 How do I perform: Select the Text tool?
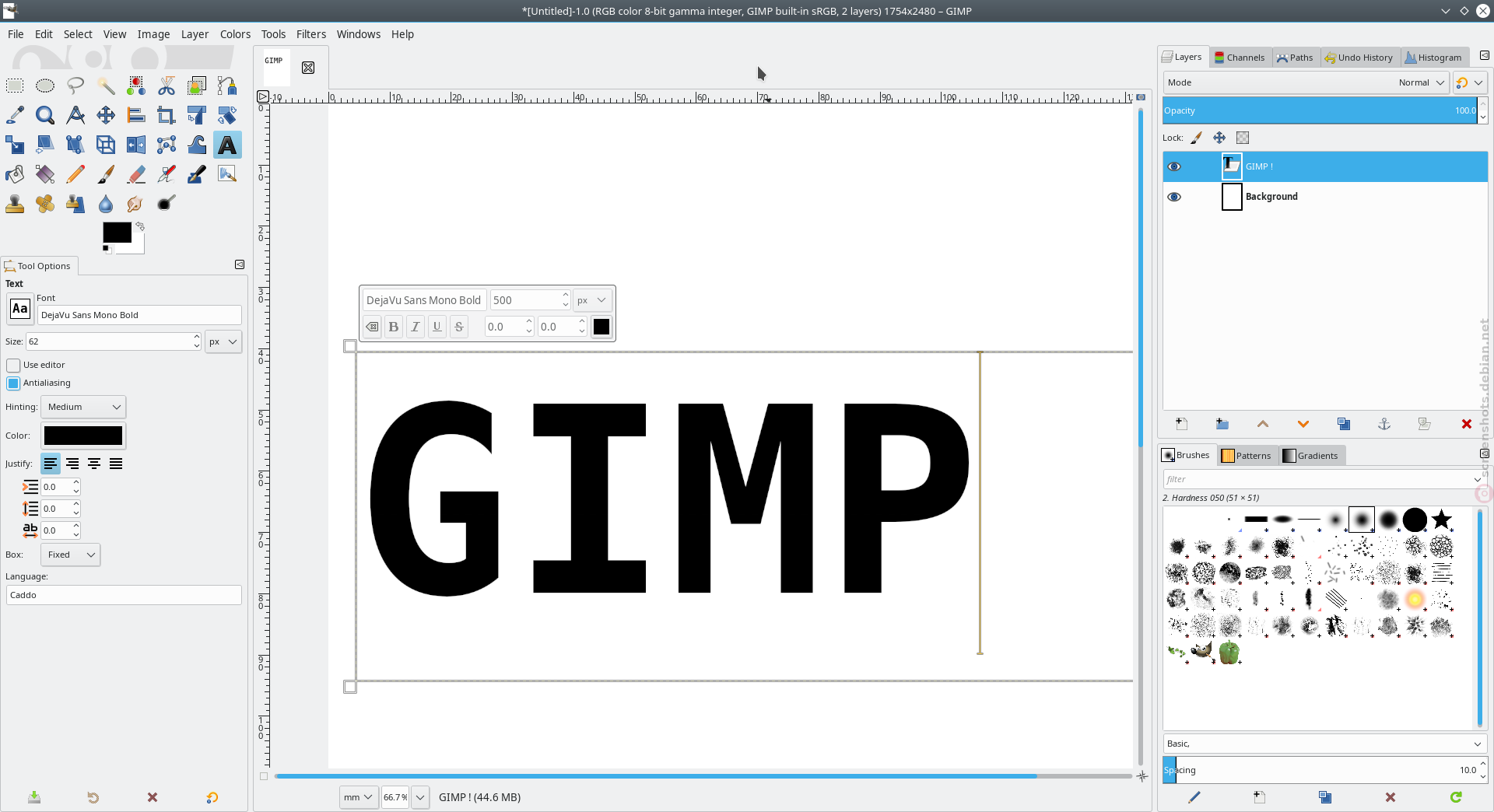pyautogui.click(x=227, y=145)
